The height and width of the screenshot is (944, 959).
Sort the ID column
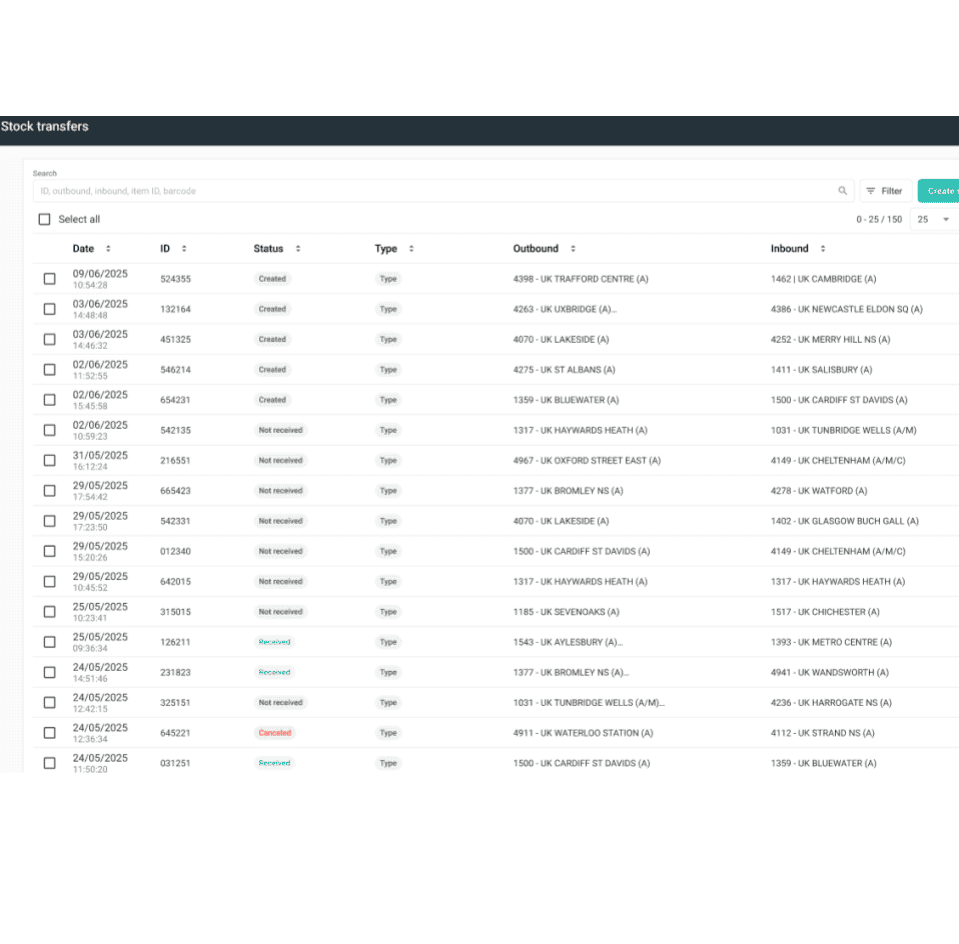[x=185, y=248]
